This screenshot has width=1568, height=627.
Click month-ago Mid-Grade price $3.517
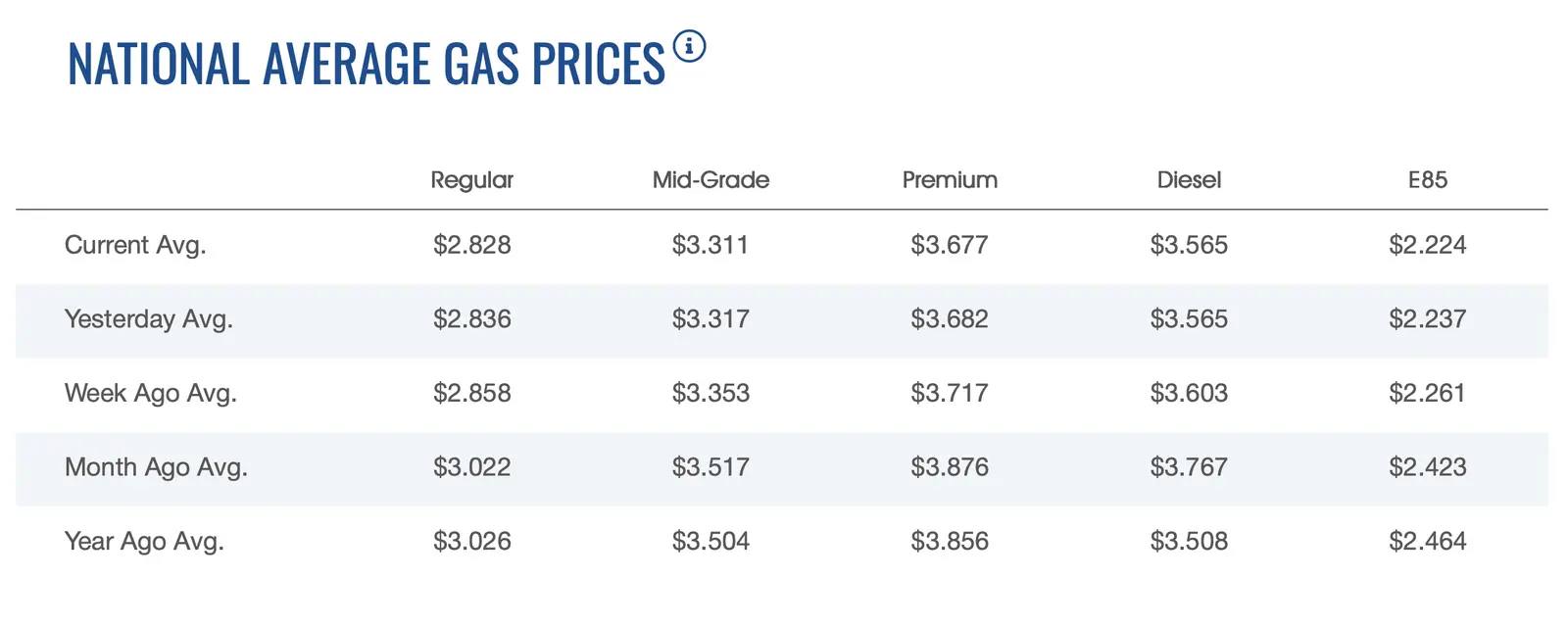[x=710, y=467]
